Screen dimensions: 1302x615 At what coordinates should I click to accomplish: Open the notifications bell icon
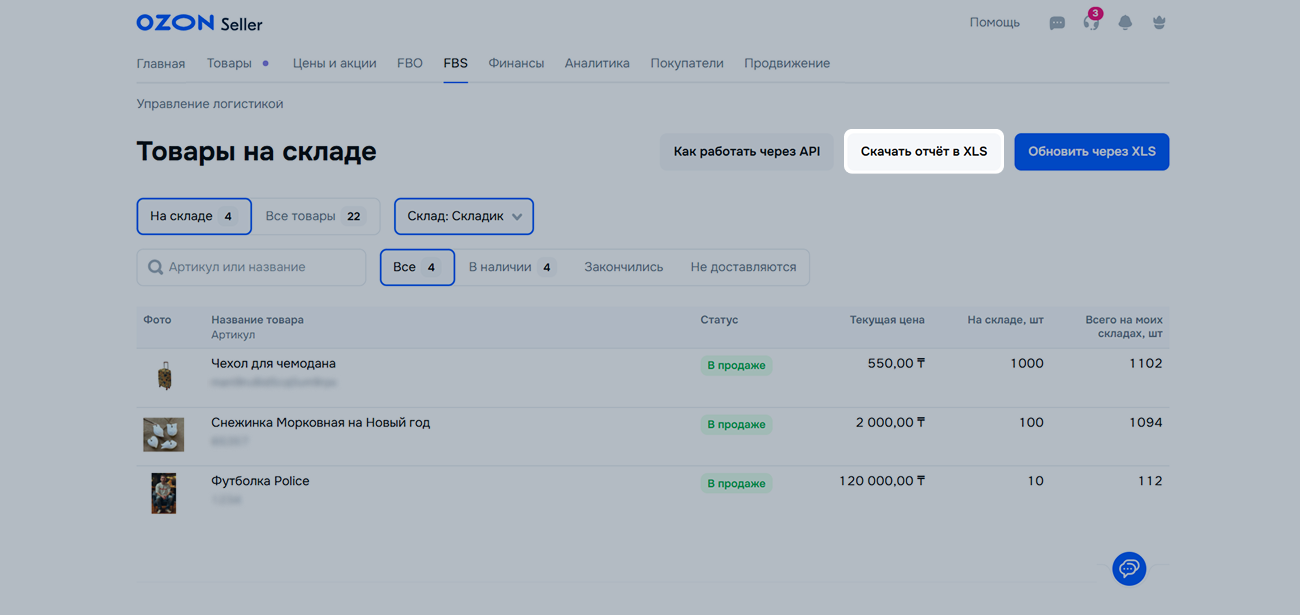(x=1125, y=23)
